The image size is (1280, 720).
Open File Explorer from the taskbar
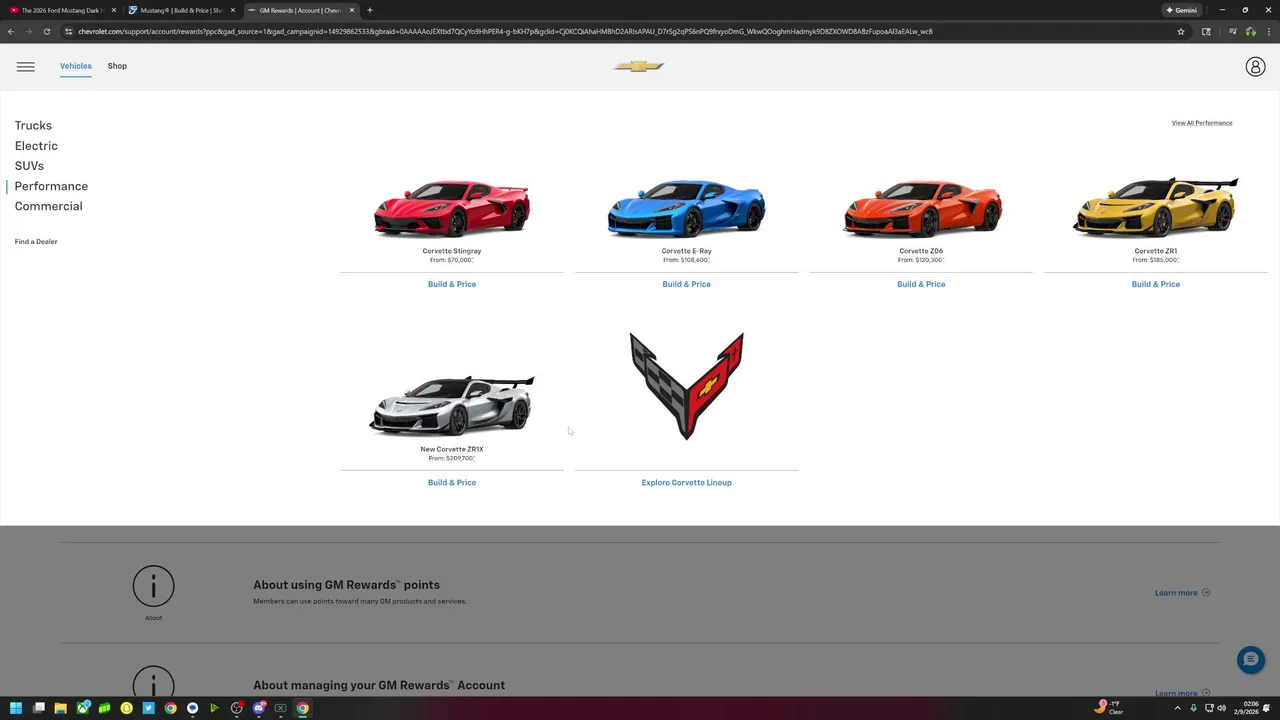click(x=60, y=708)
